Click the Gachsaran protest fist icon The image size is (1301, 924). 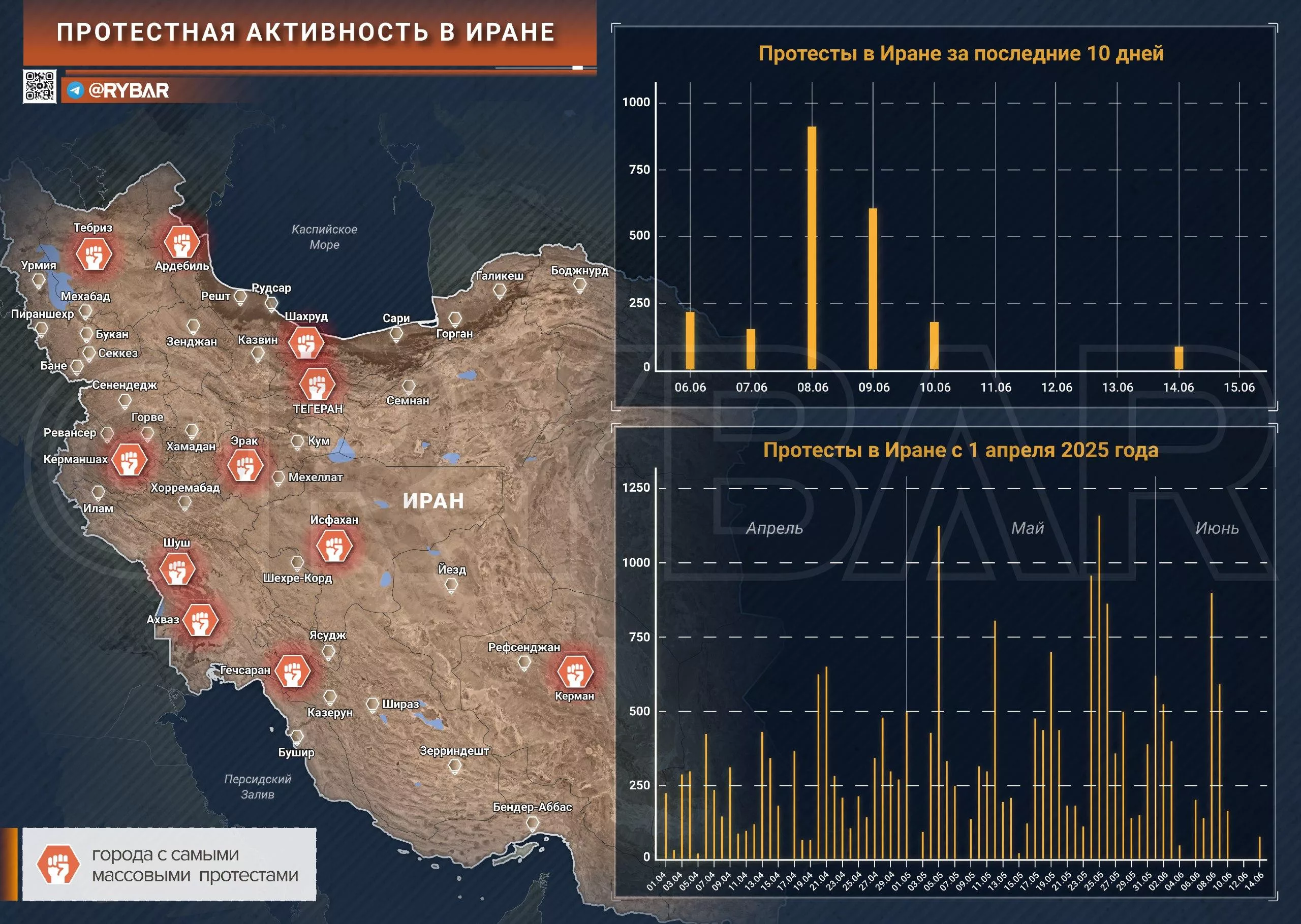pyautogui.click(x=293, y=671)
